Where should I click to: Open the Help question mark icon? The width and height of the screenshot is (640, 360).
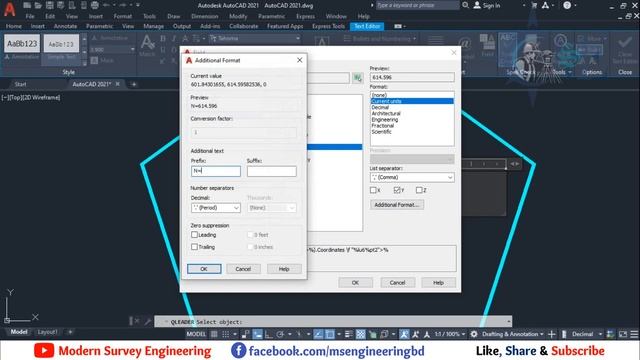[567, 5]
